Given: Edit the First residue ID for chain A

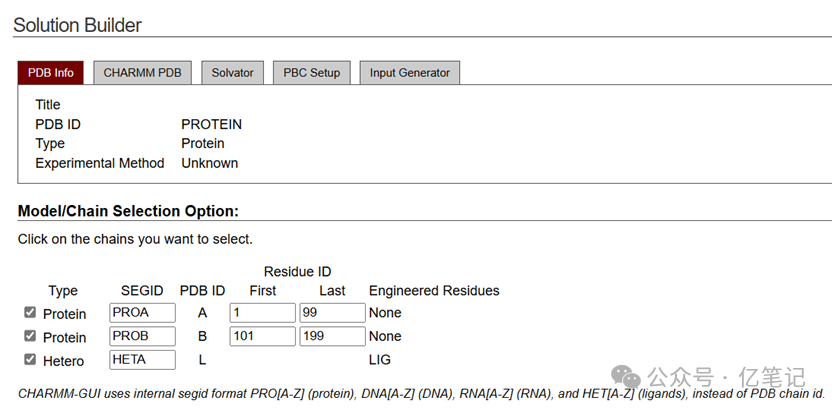Looking at the screenshot, I should coord(262,313).
